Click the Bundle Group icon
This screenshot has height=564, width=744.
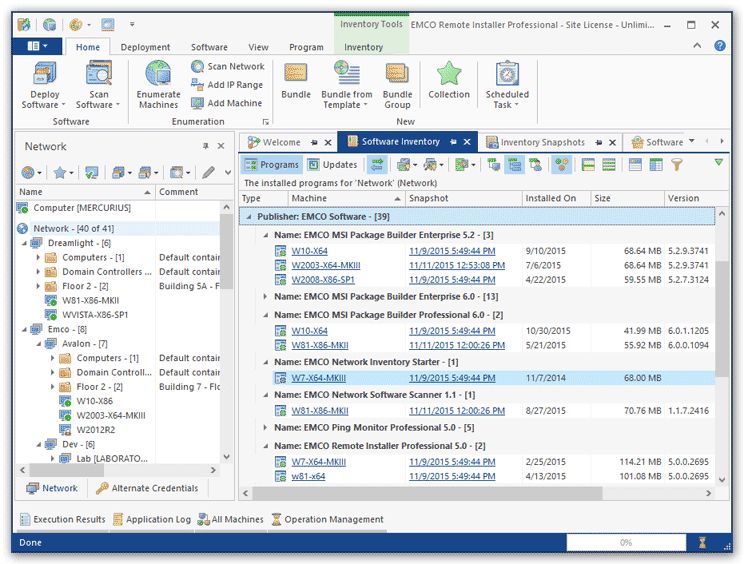point(397,75)
